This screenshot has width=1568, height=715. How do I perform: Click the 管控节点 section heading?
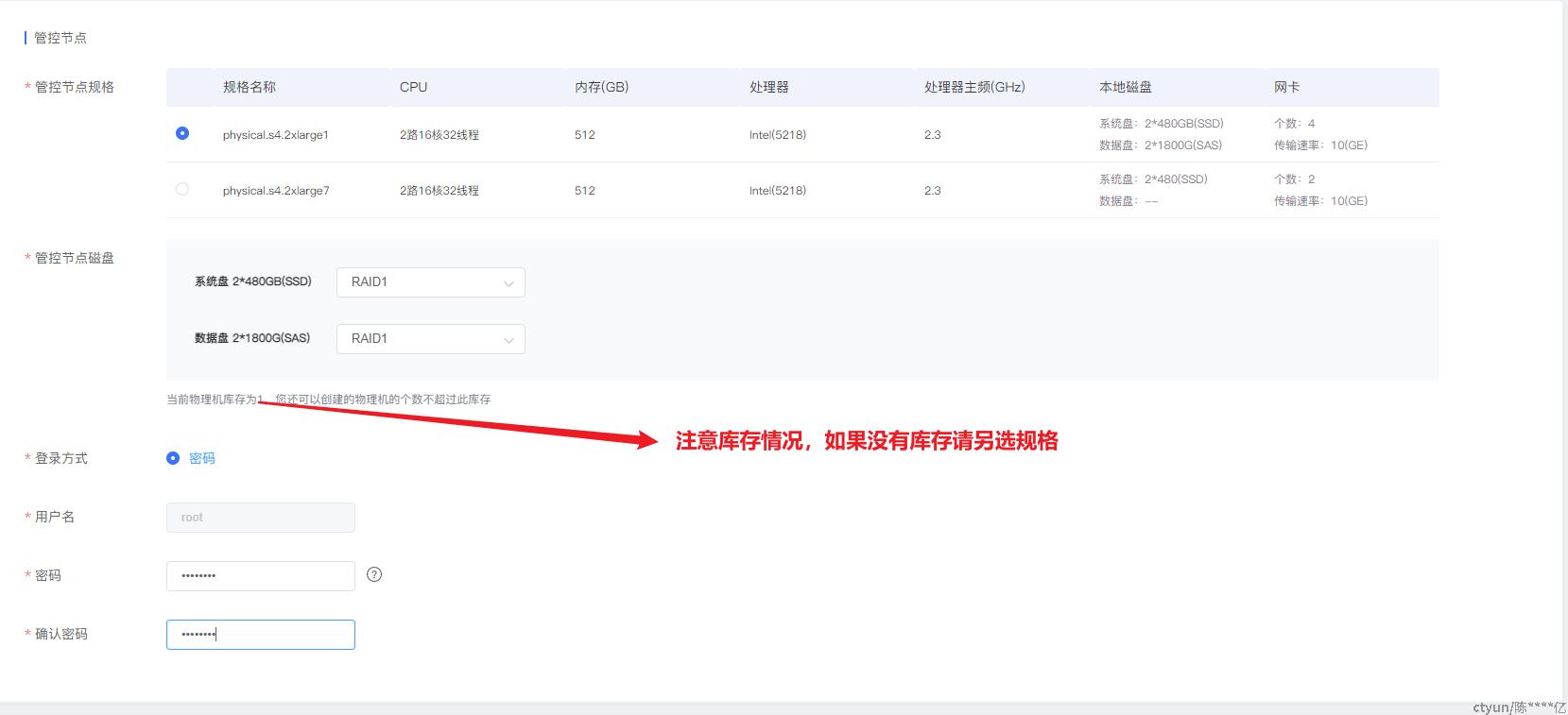point(60,38)
